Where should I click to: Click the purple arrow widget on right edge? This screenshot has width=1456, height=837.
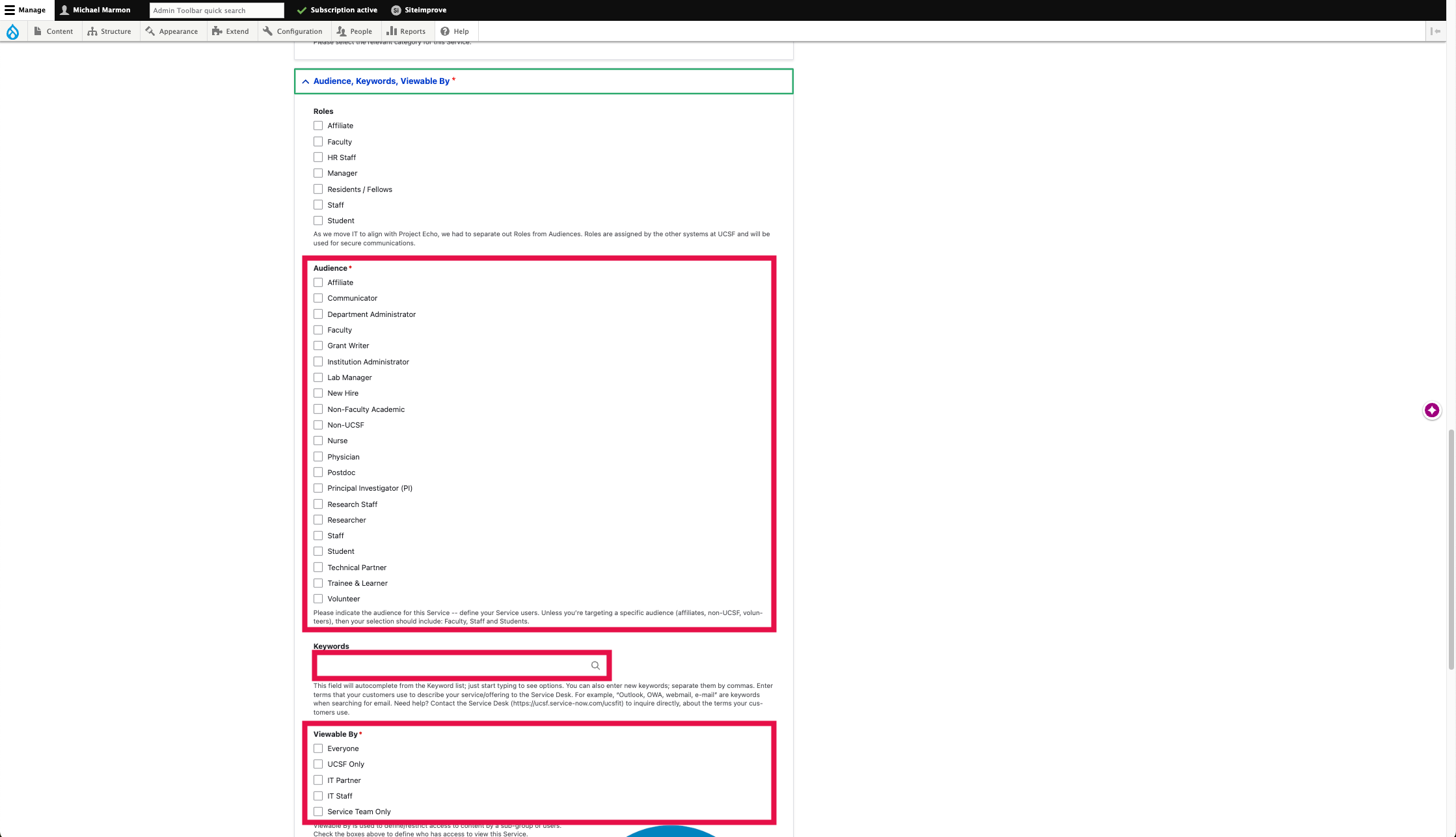click(x=1431, y=410)
